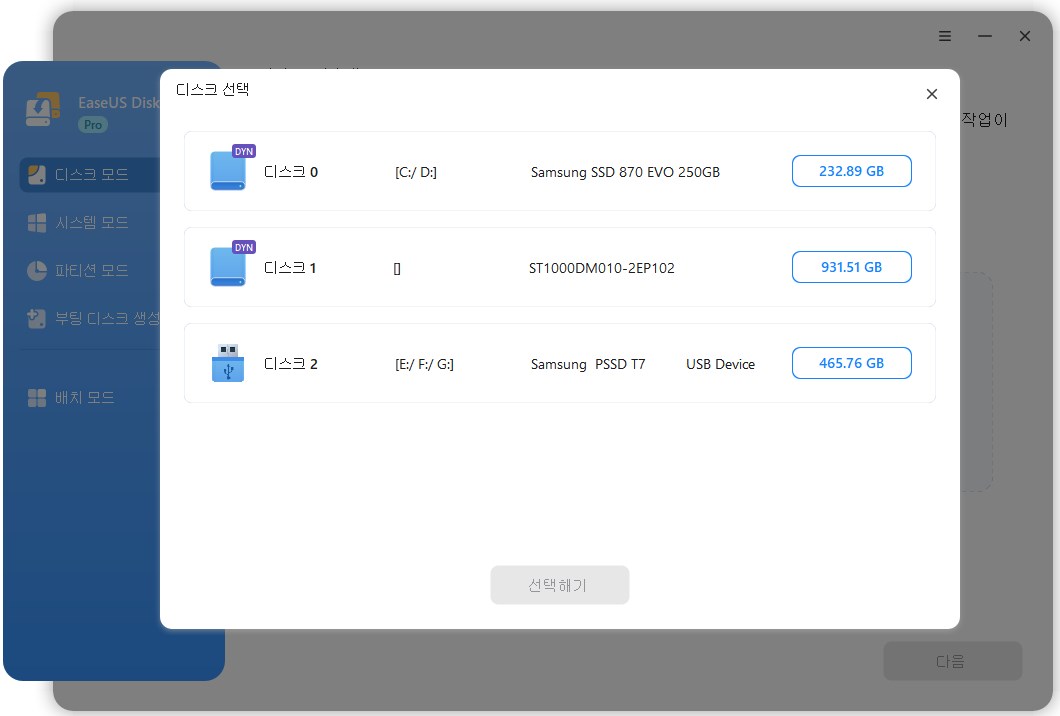This screenshot has width=1060, height=716.
Task: Switch to 시스템 모드 menu item
Action: (91, 223)
